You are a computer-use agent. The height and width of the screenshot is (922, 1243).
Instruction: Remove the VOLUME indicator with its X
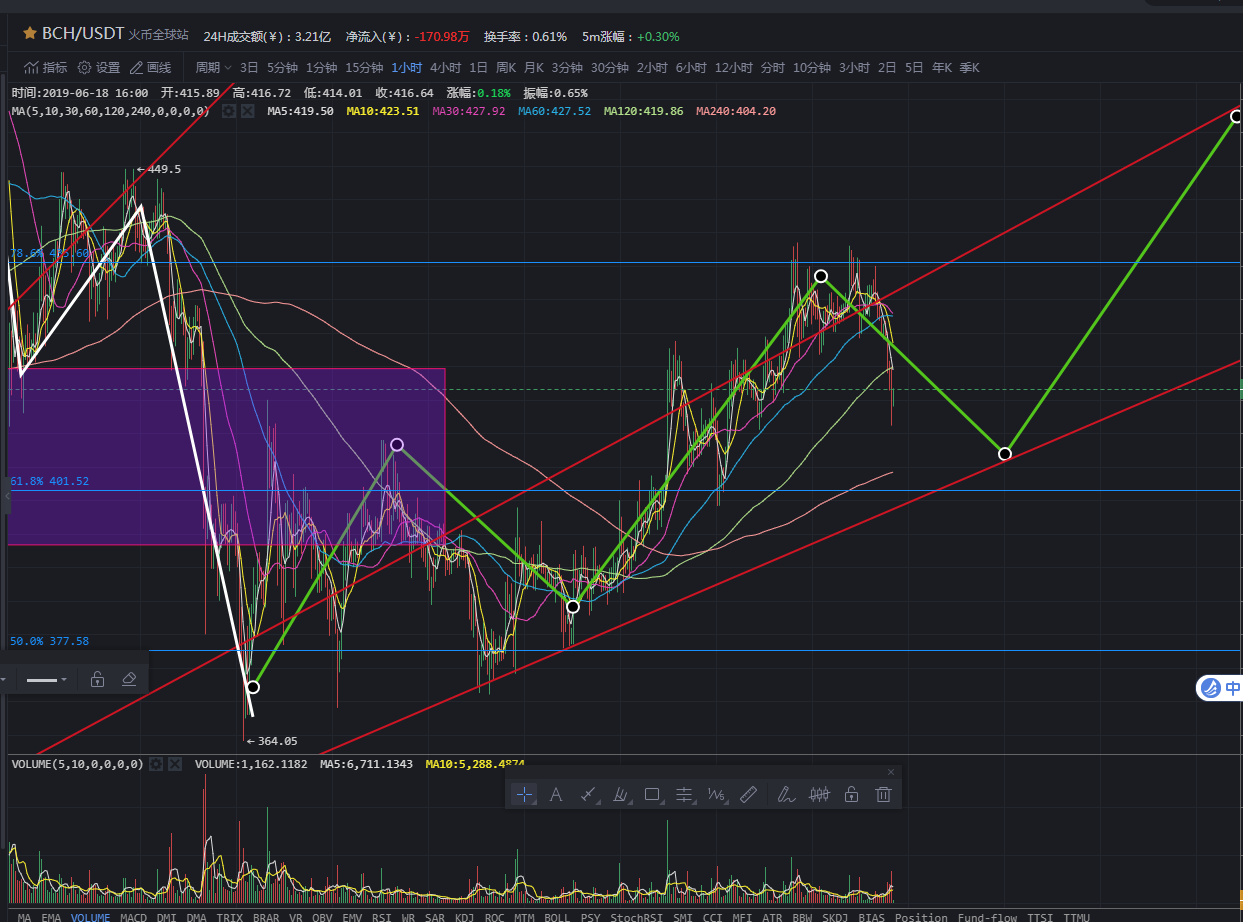175,764
